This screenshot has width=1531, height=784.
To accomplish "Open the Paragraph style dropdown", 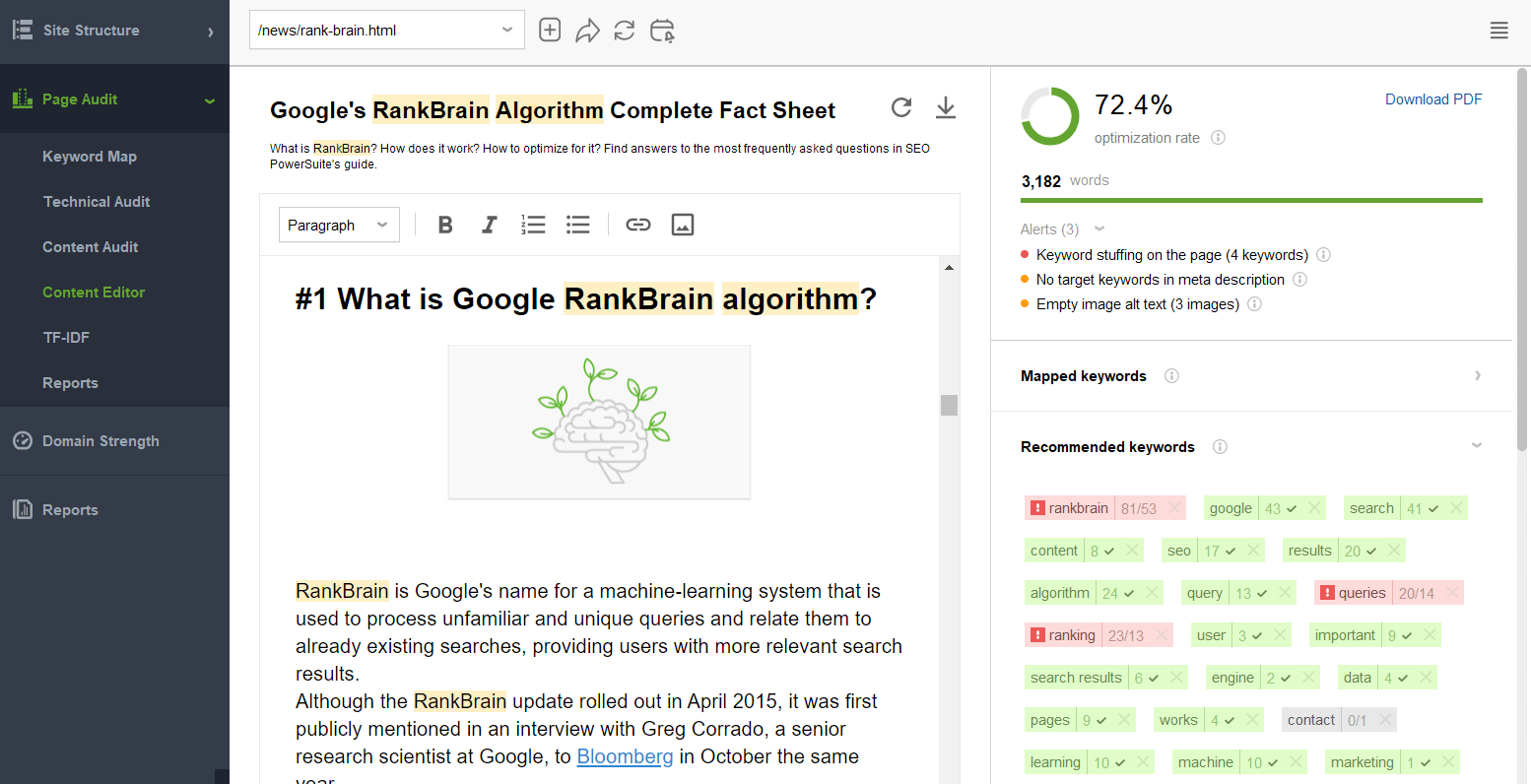I will 339,226.
